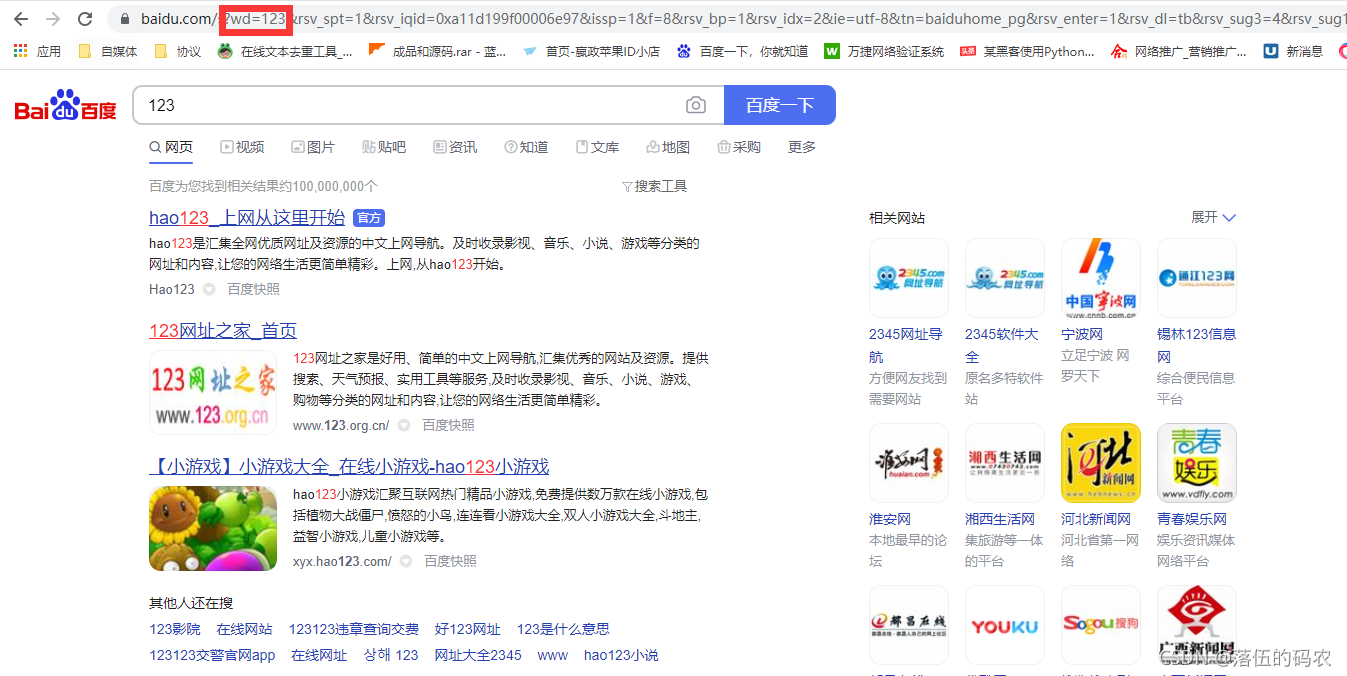Open 百度快照 for xyx.hao123.com result

[450, 562]
